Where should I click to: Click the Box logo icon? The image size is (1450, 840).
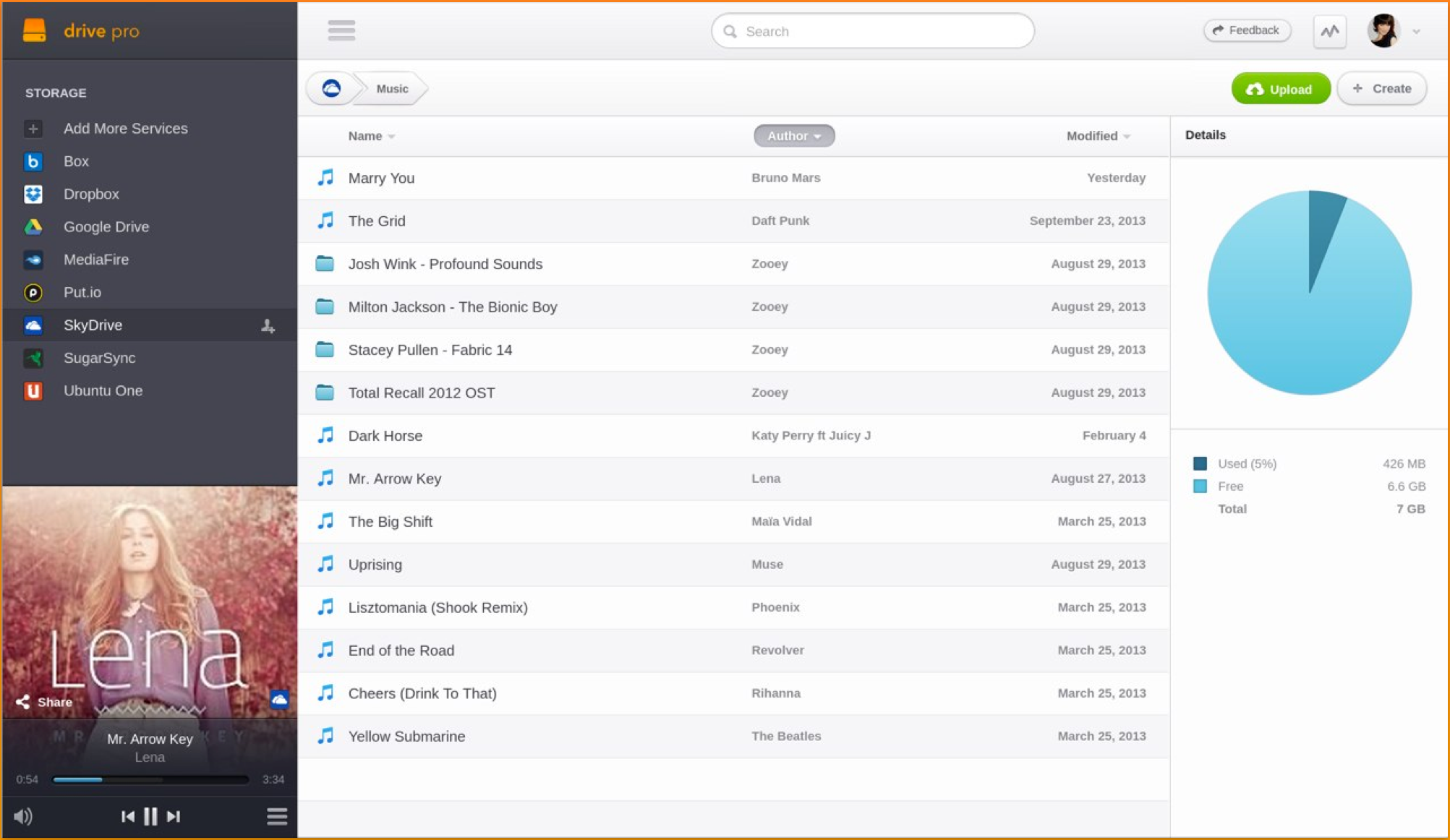click(33, 161)
